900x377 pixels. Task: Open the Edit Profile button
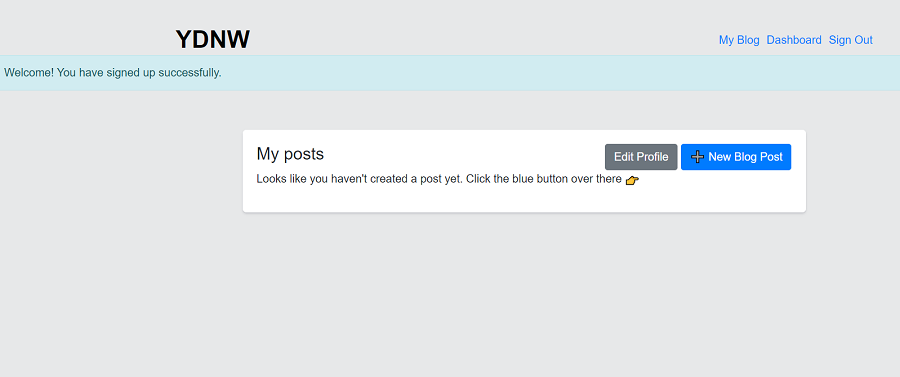(641, 157)
